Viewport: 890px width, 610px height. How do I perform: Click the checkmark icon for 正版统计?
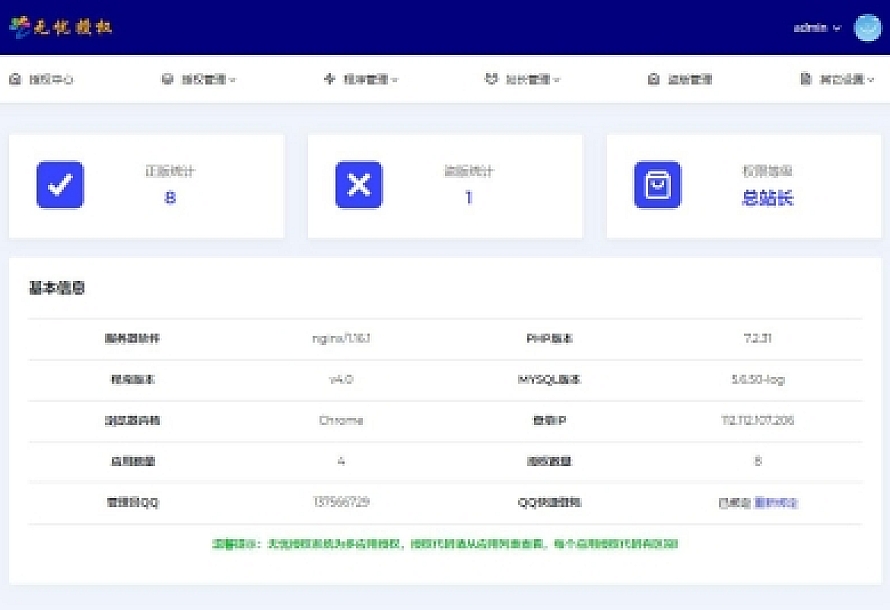pos(60,185)
